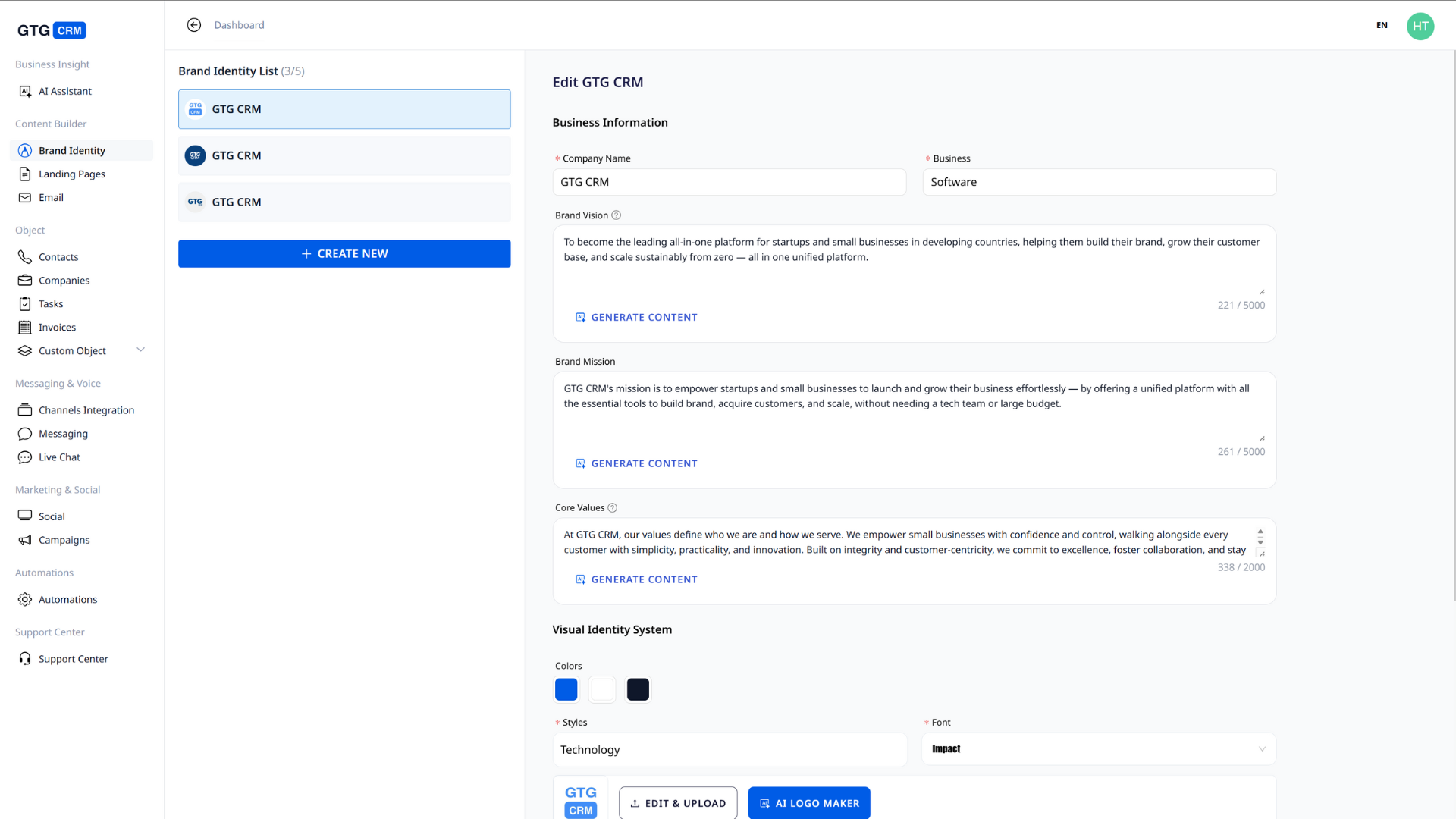This screenshot has width=1456, height=819.
Task: Pick the blue brand color swatch
Action: coord(566,689)
